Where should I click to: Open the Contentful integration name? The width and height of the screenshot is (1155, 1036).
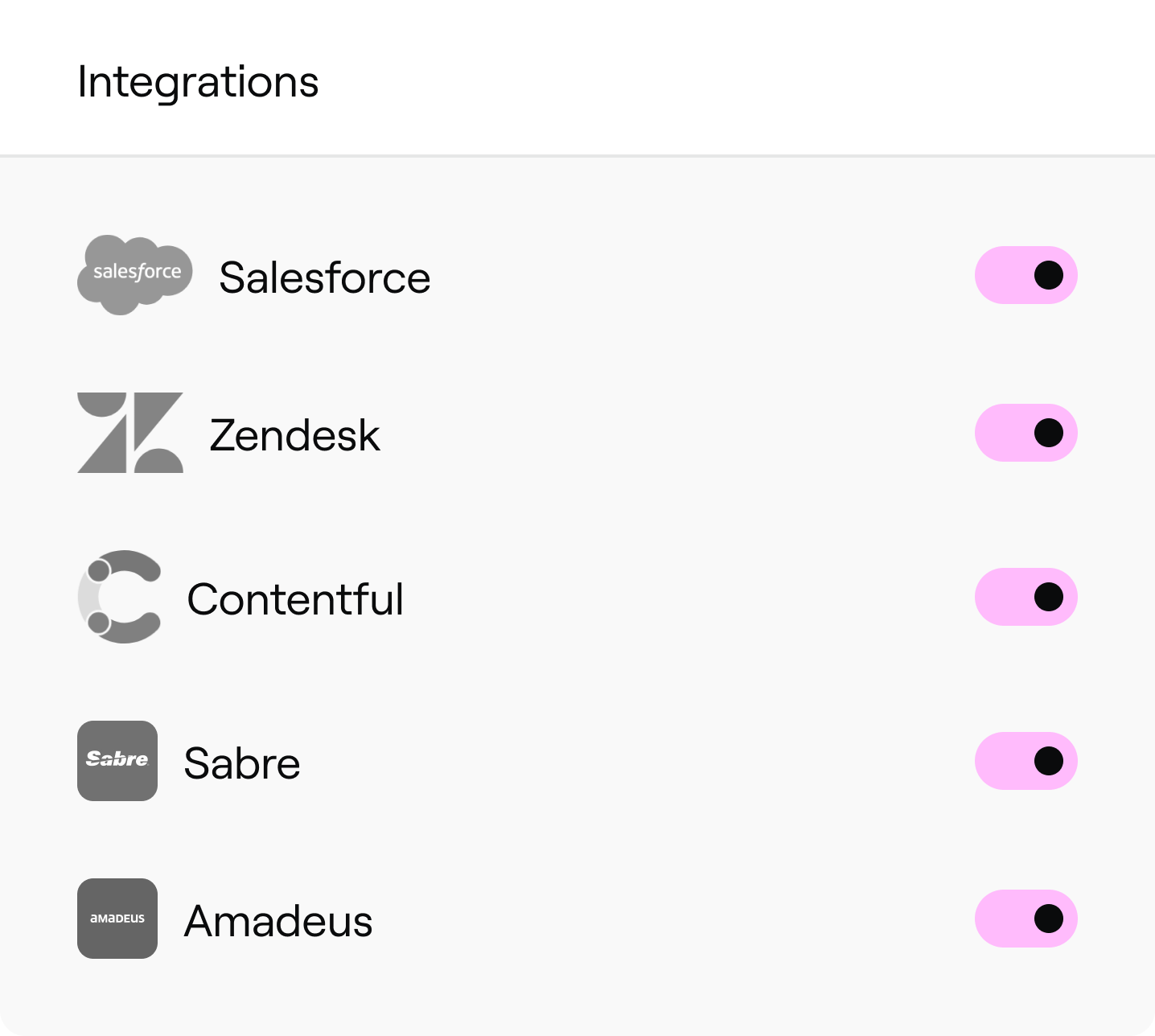(295, 599)
